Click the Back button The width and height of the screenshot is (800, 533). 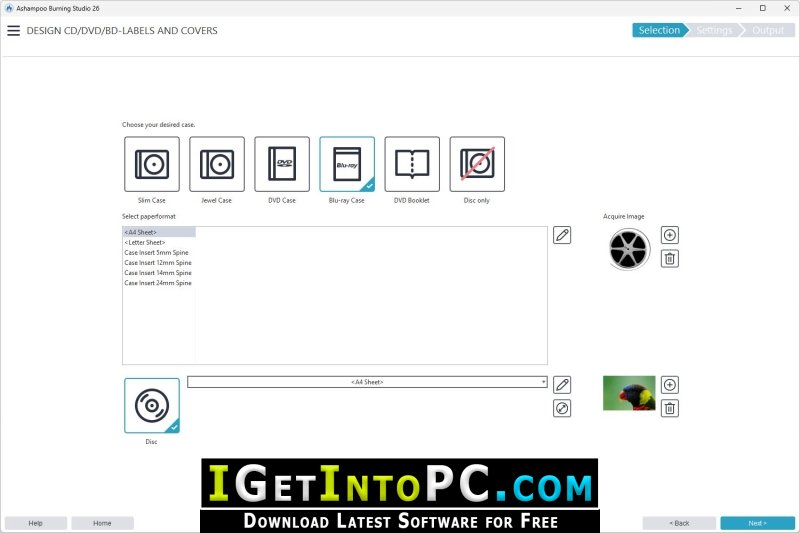(679, 523)
